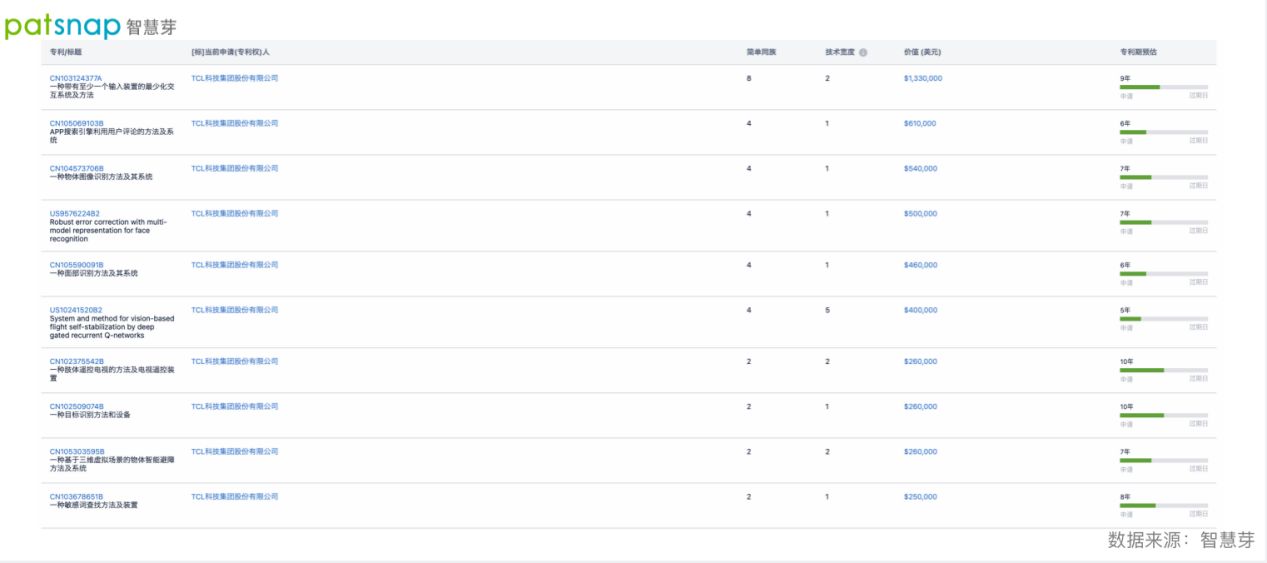Click the 8年 patent term progress bar
The image size is (1267, 563).
click(x=1164, y=505)
